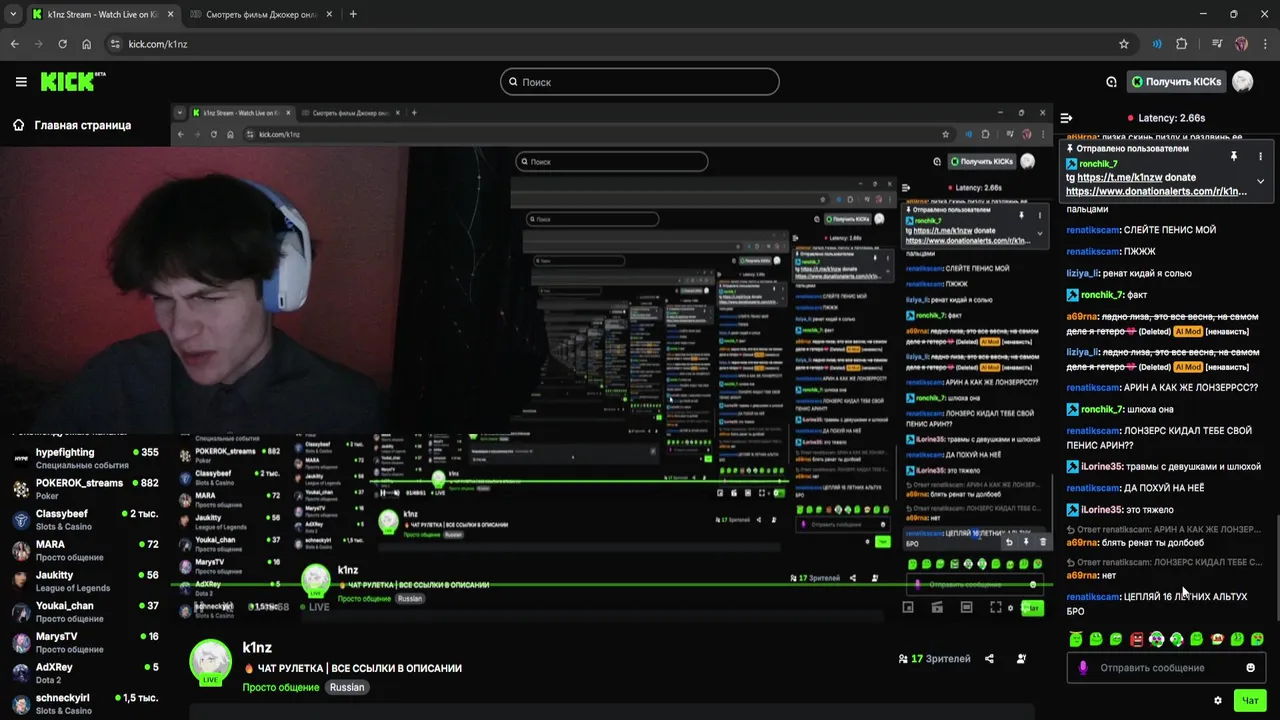Click the user icon beside the share icon
The height and width of the screenshot is (720, 1280).
click(1021, 659)
